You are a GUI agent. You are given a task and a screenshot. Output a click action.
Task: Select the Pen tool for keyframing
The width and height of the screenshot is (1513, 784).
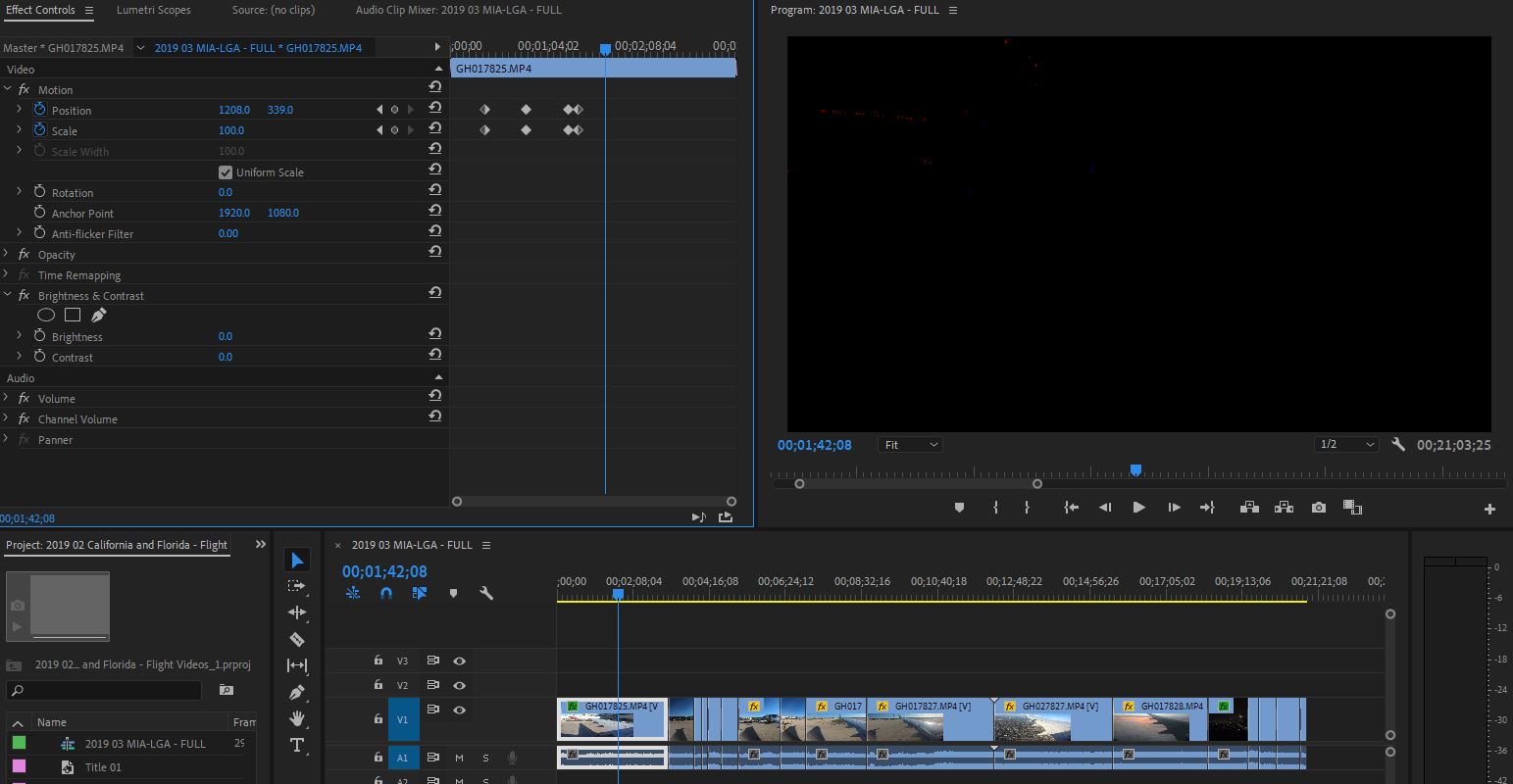[297, 692]
